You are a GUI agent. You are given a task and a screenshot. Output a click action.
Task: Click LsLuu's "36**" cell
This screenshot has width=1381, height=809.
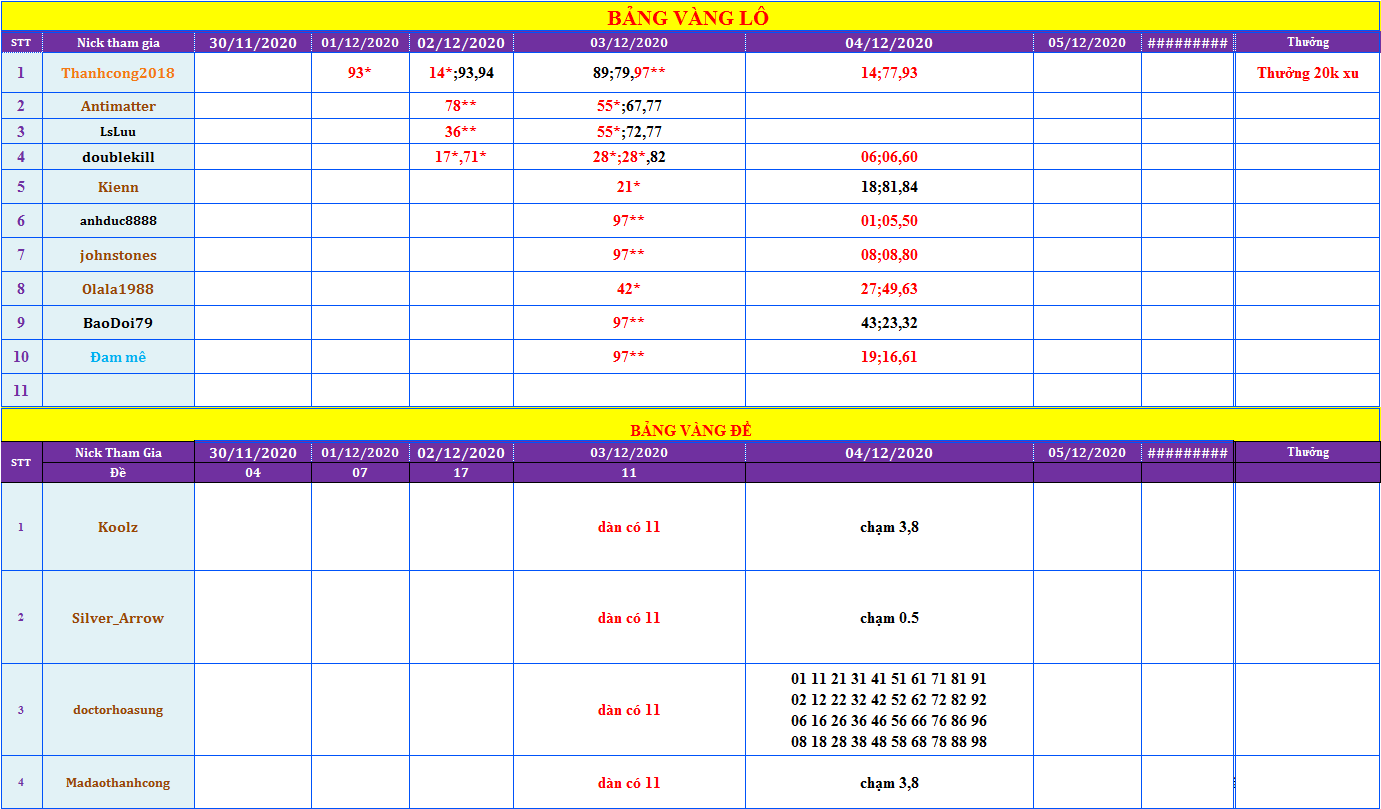pos(461,132)
